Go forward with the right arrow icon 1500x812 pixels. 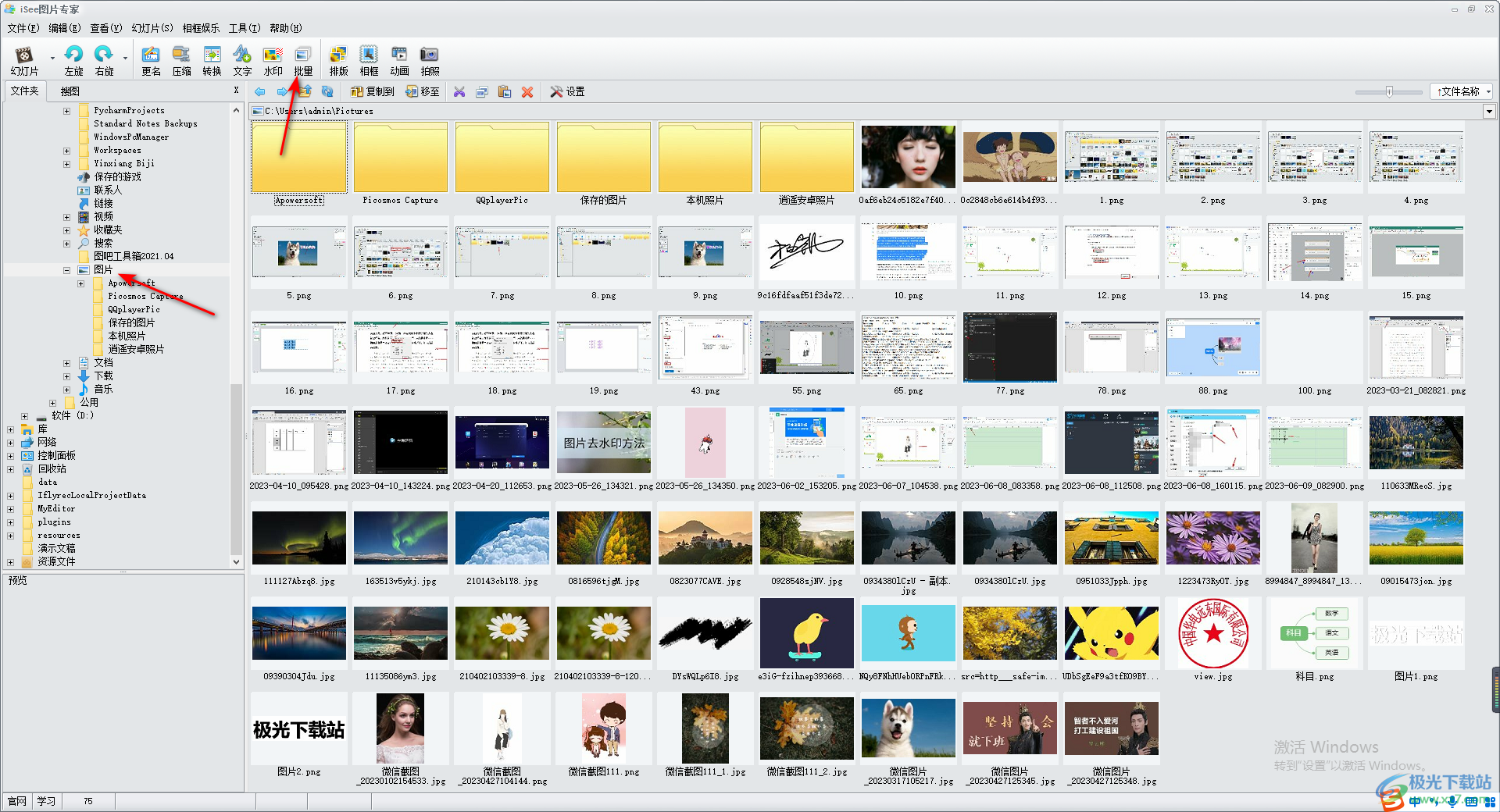click(282, 91)
